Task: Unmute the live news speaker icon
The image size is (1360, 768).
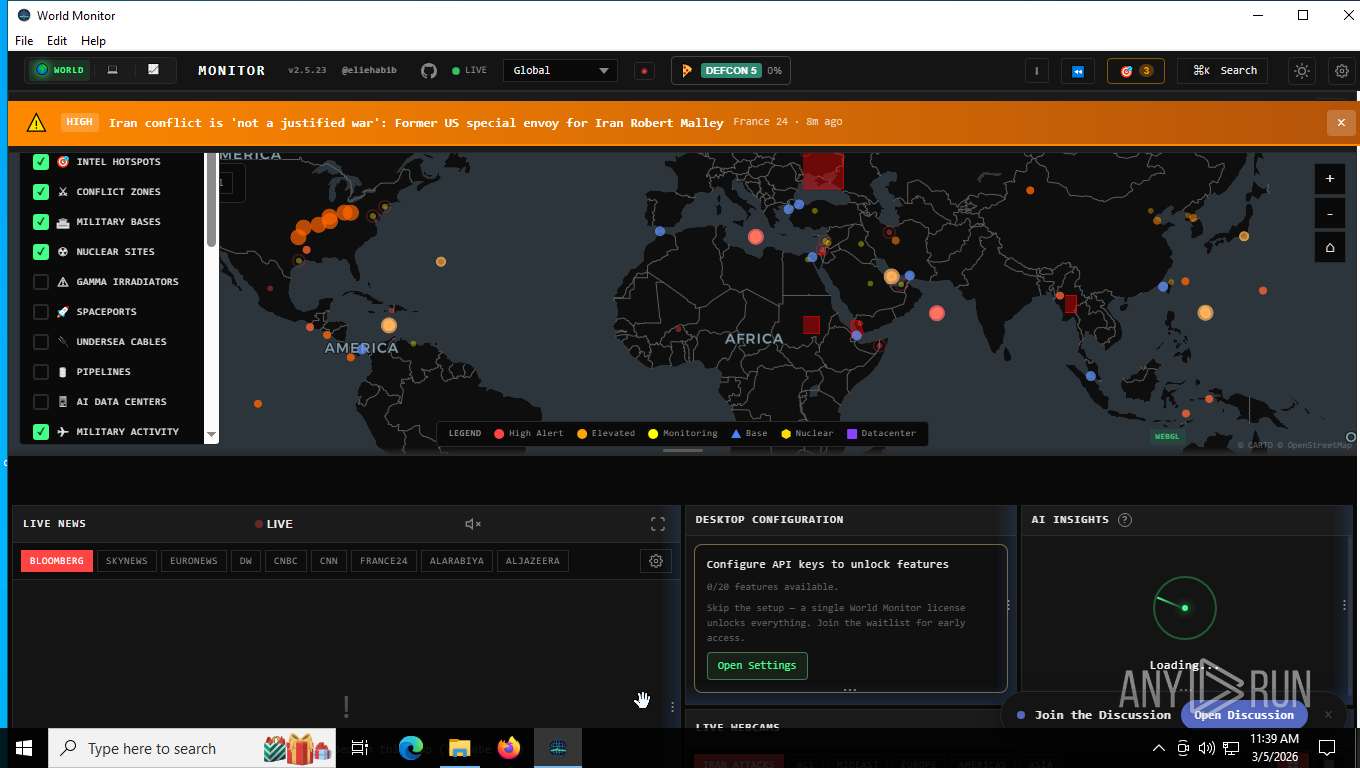Action: (x=473, y=524)
